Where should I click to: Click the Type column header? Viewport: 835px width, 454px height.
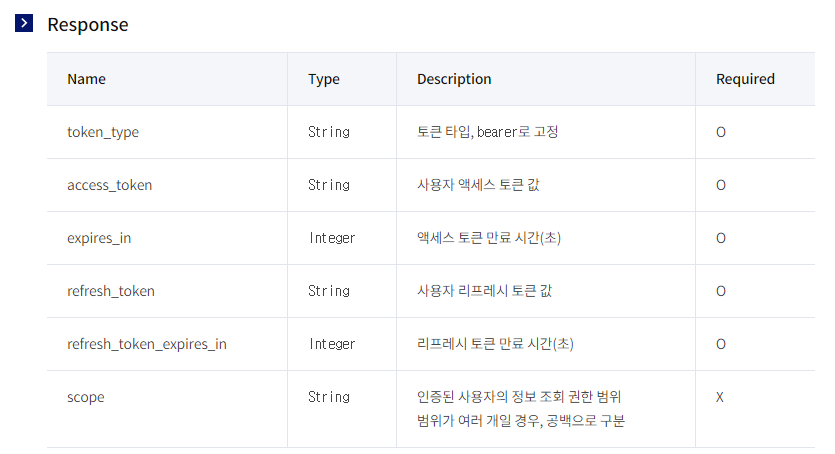click(x=324, y=79)
